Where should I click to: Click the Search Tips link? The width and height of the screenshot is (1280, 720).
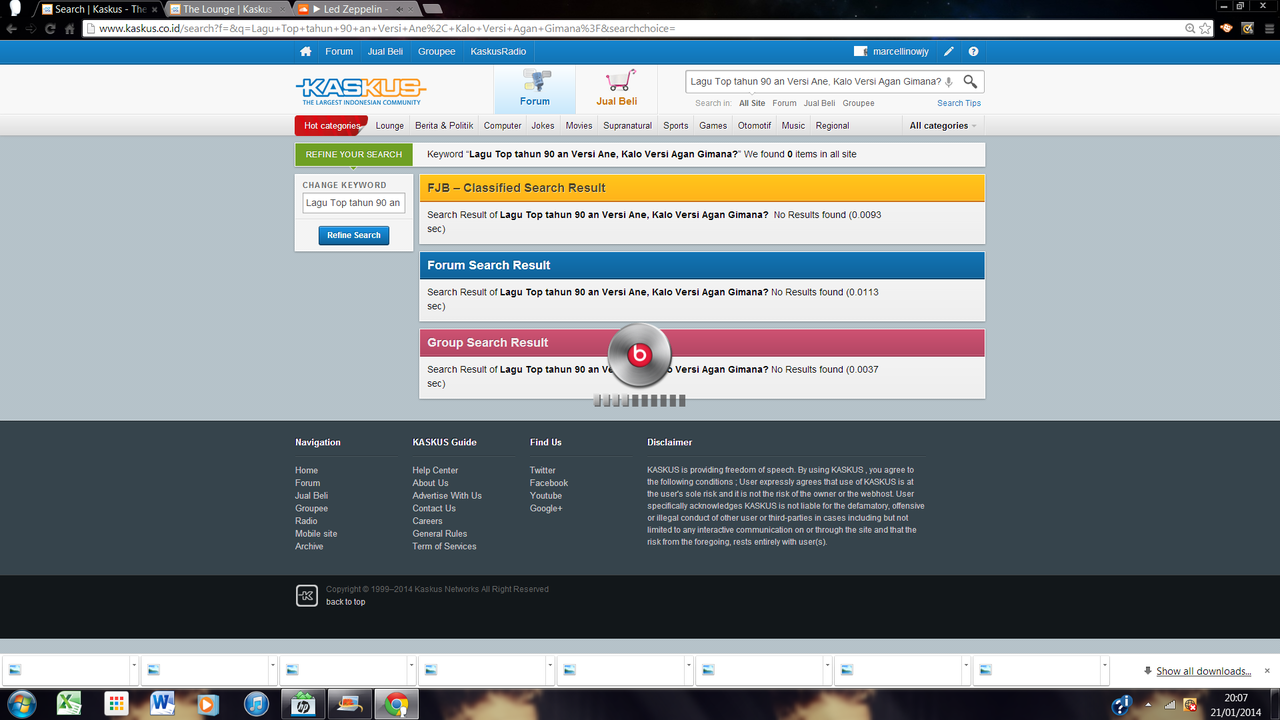point(959,103)
